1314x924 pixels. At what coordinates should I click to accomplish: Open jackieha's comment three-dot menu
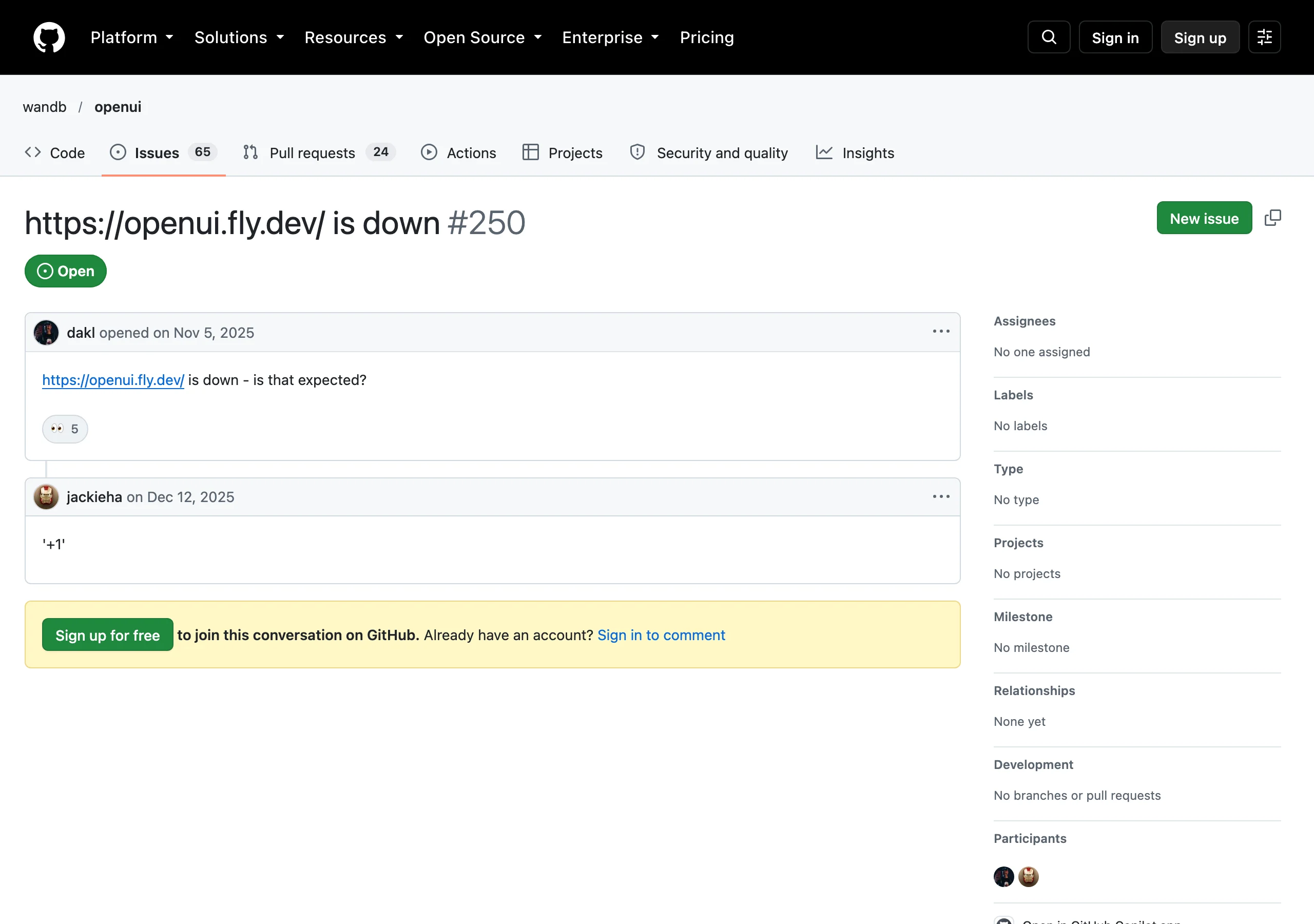pos(941,496)
